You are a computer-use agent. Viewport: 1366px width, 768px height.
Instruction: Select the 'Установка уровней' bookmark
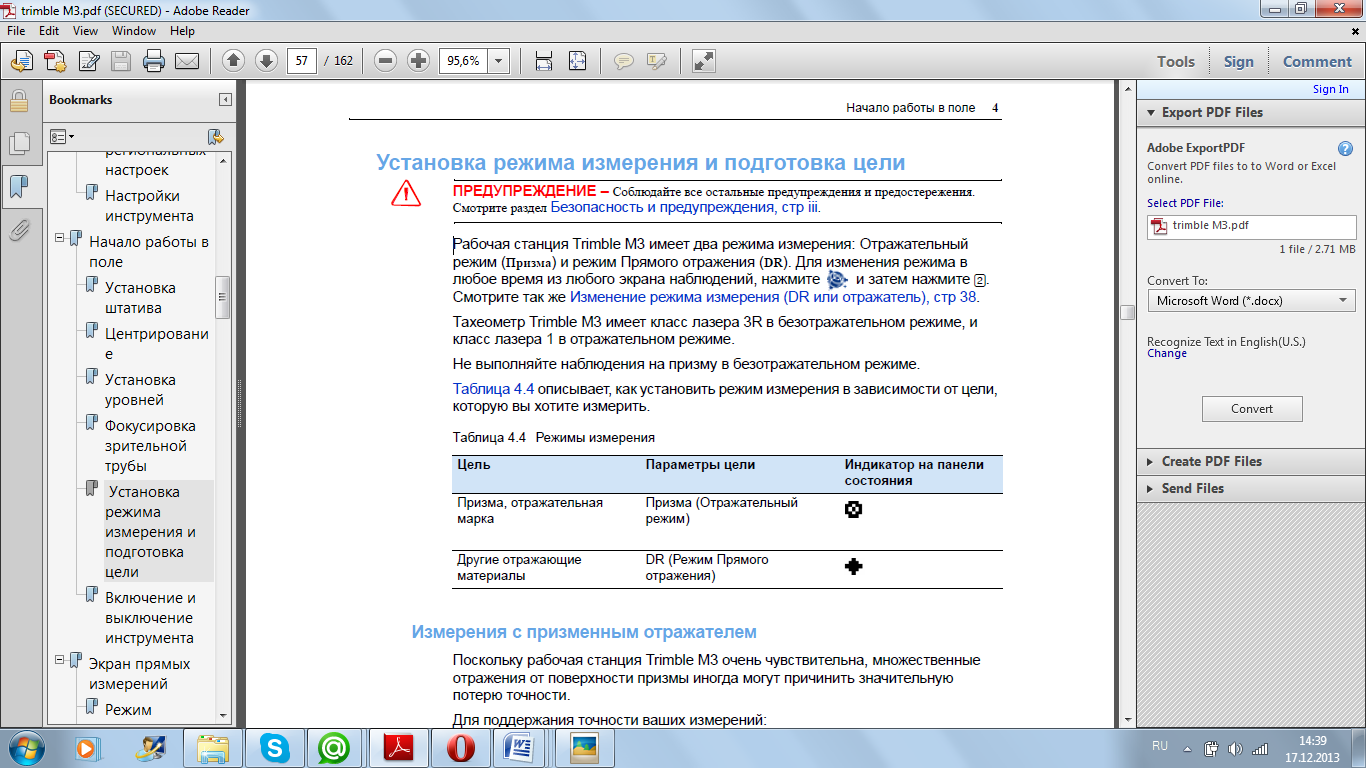pos(141,390)
